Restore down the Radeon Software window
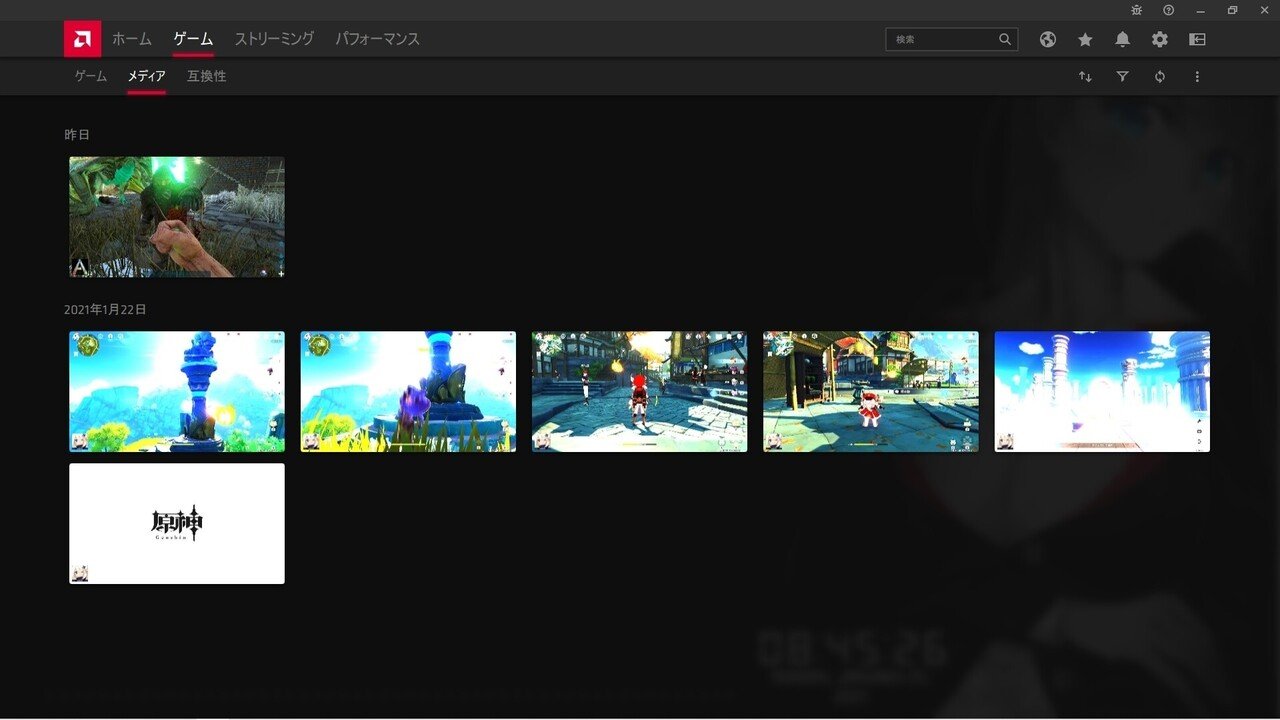 1232,10
